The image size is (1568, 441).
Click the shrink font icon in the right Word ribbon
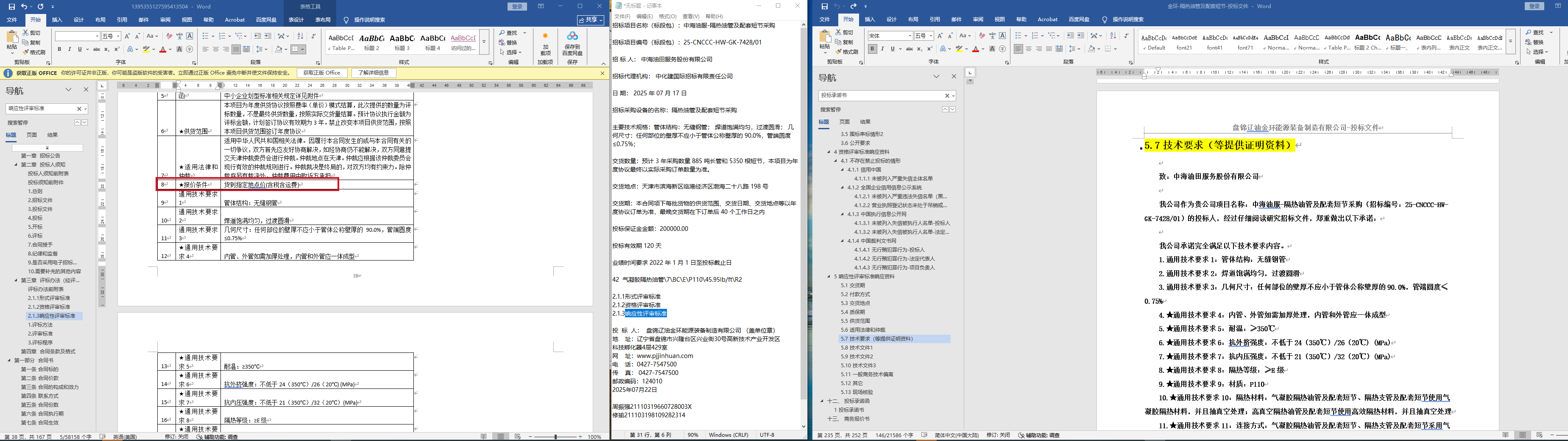pyautogui.click(x=950, y=36)
